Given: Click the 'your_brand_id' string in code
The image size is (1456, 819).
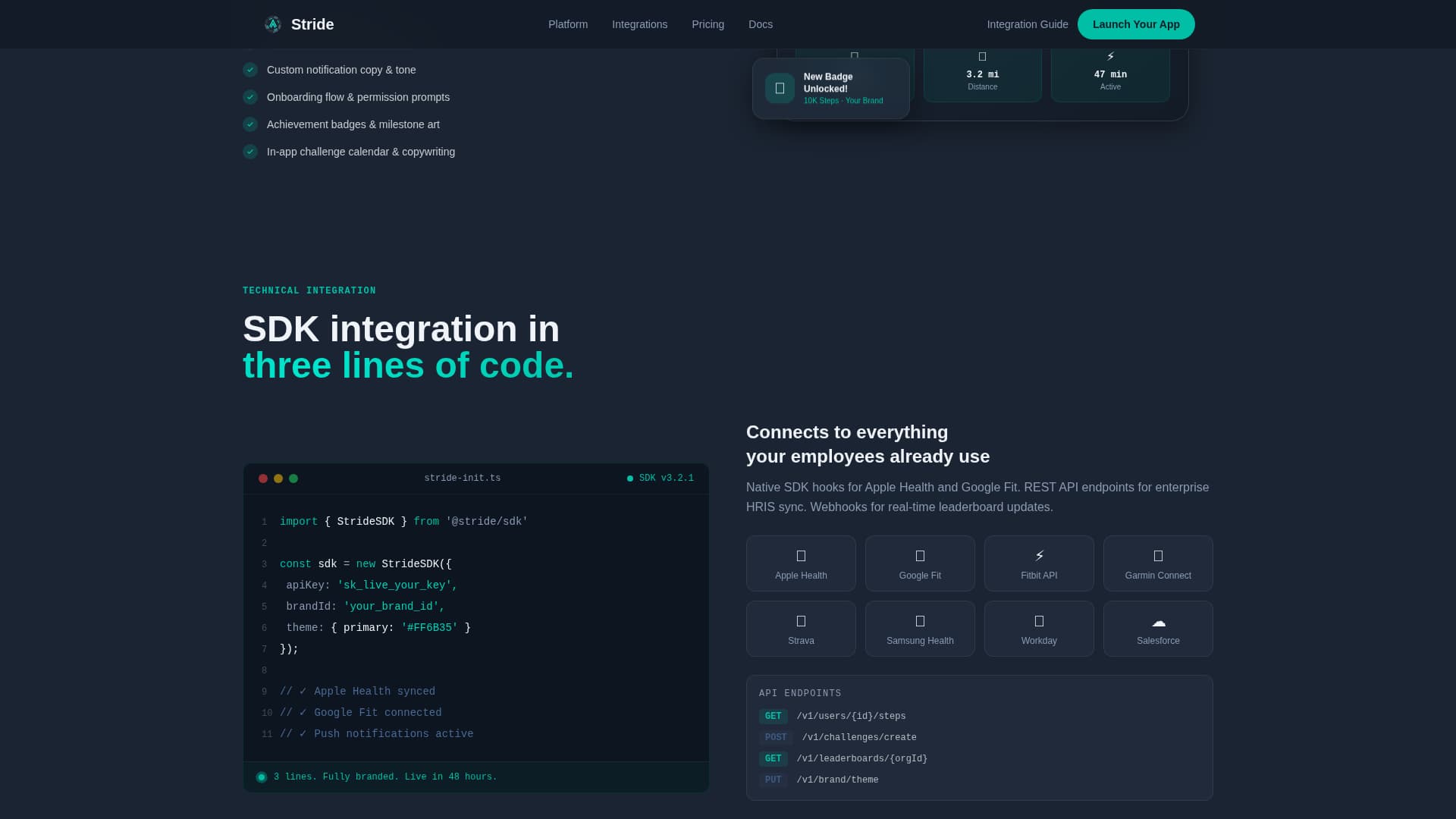Looking at the screenshot, I should 394,607.
